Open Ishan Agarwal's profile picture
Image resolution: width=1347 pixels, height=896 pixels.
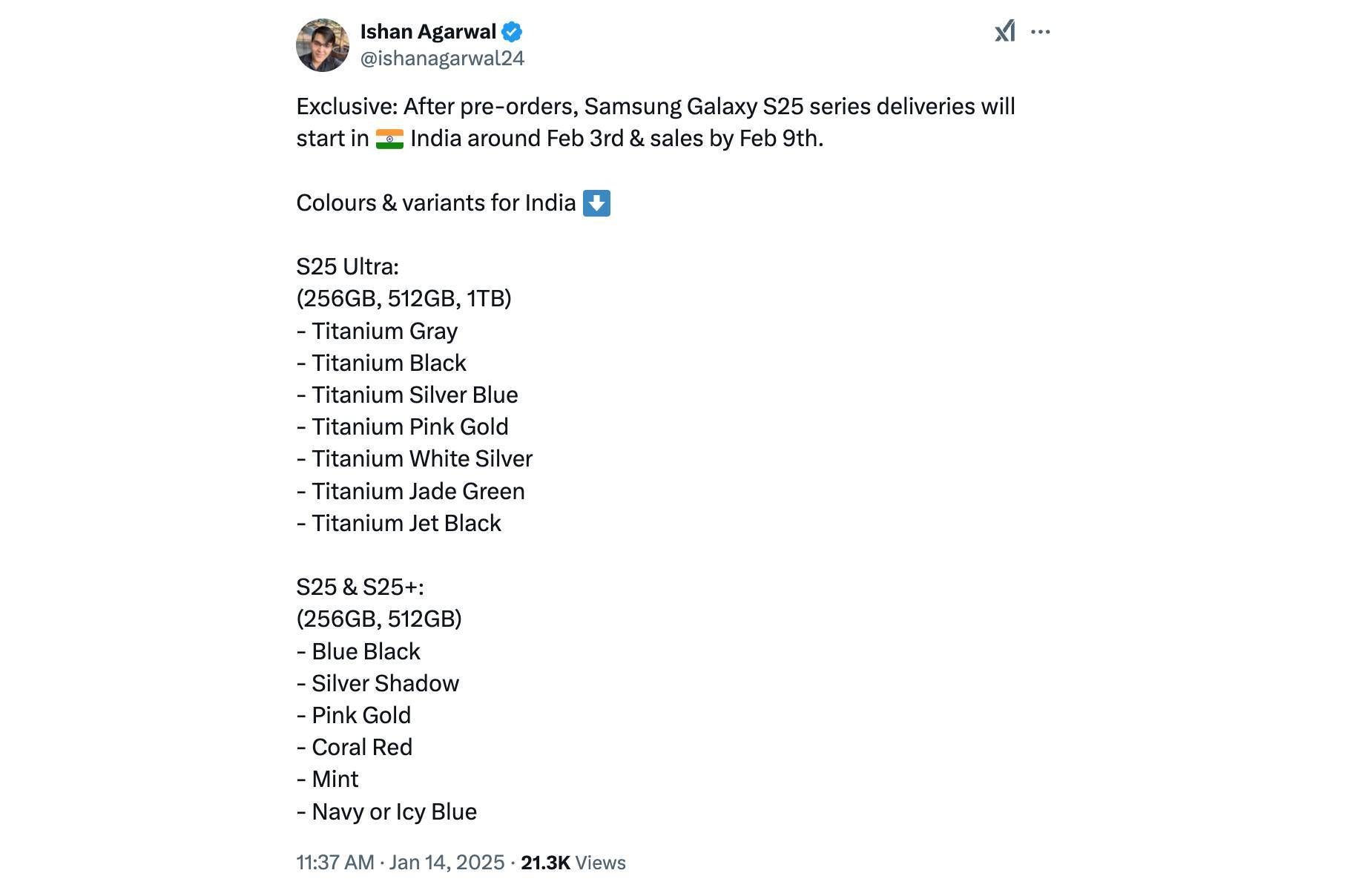pyautogui.click(x=323, y=45)
